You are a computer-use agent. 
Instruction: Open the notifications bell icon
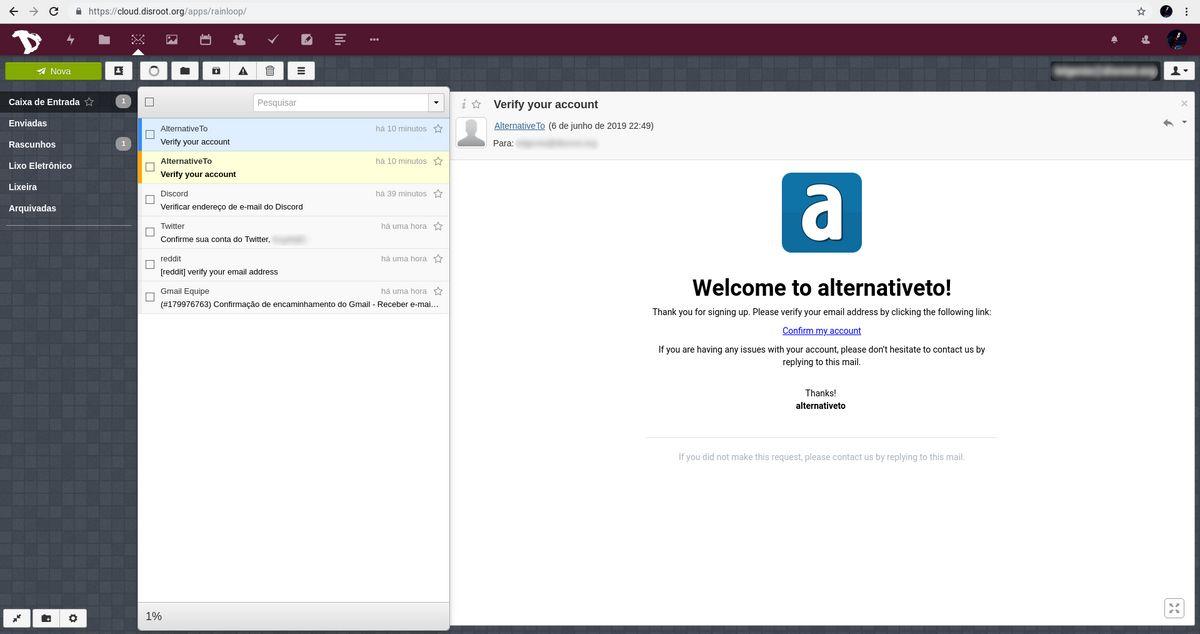tap(1114, 40)
